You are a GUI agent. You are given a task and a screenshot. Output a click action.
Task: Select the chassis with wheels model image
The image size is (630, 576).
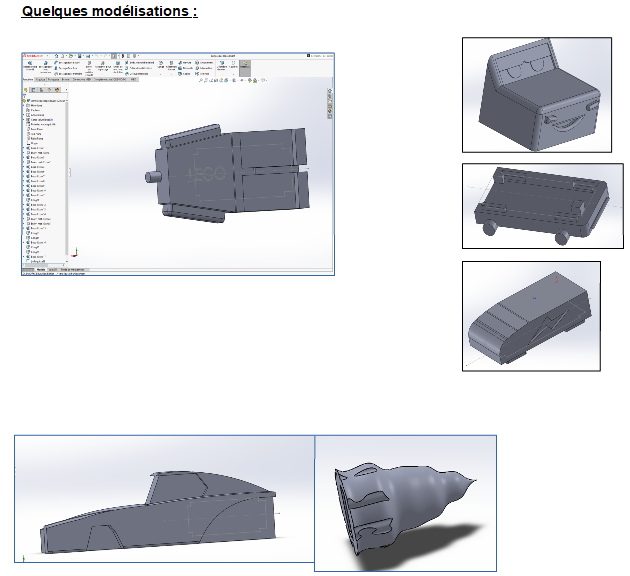[536, 205]
